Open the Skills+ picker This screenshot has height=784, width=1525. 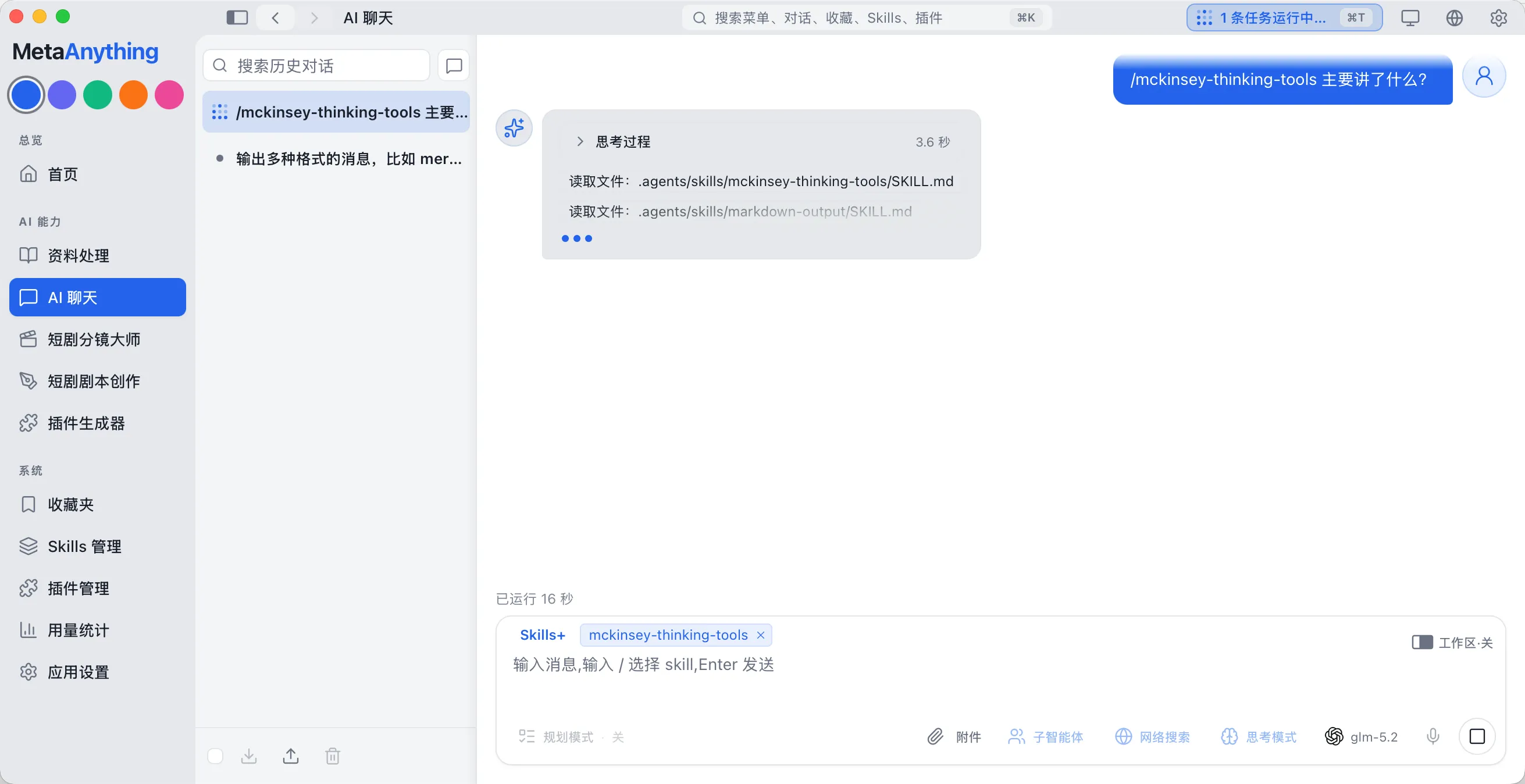542,635
